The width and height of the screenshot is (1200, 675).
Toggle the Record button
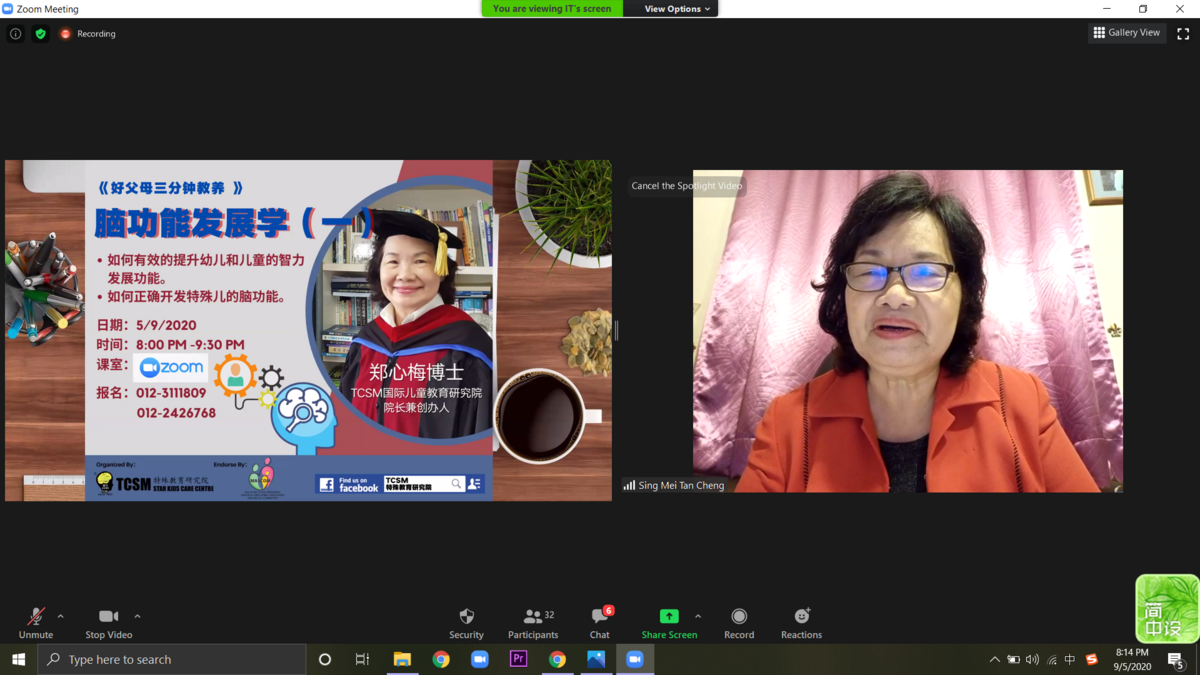click(x=739, y=622)
